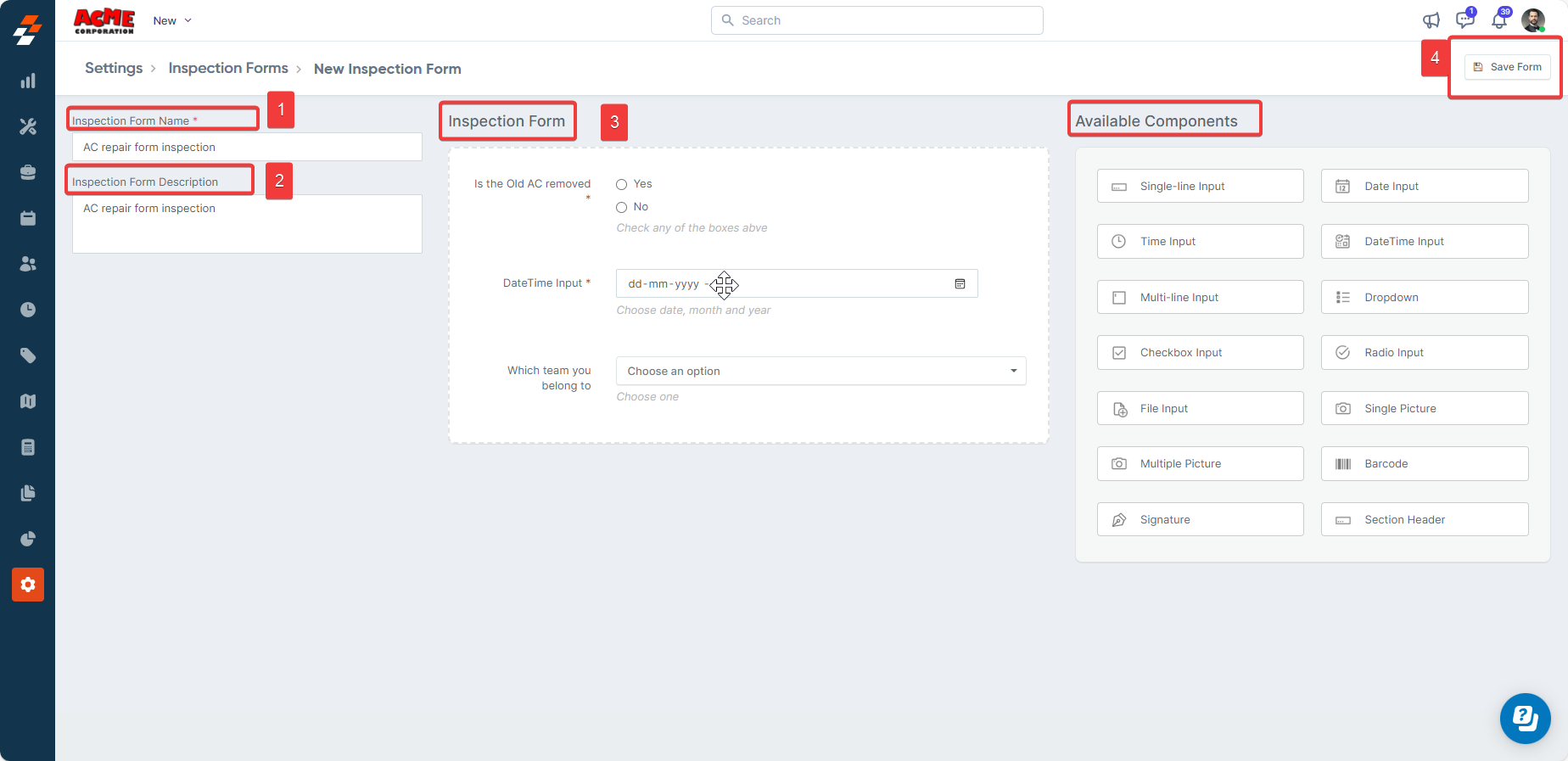The width and height of the screenshot is (1568, 761).
Task: Click the megaphone announcements icon
Action: pos(1431,20)
